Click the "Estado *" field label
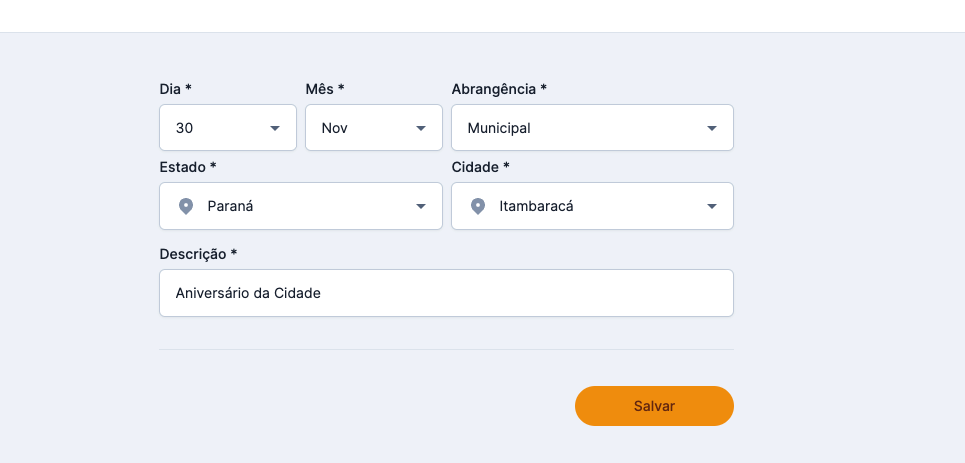 (188, 167)
